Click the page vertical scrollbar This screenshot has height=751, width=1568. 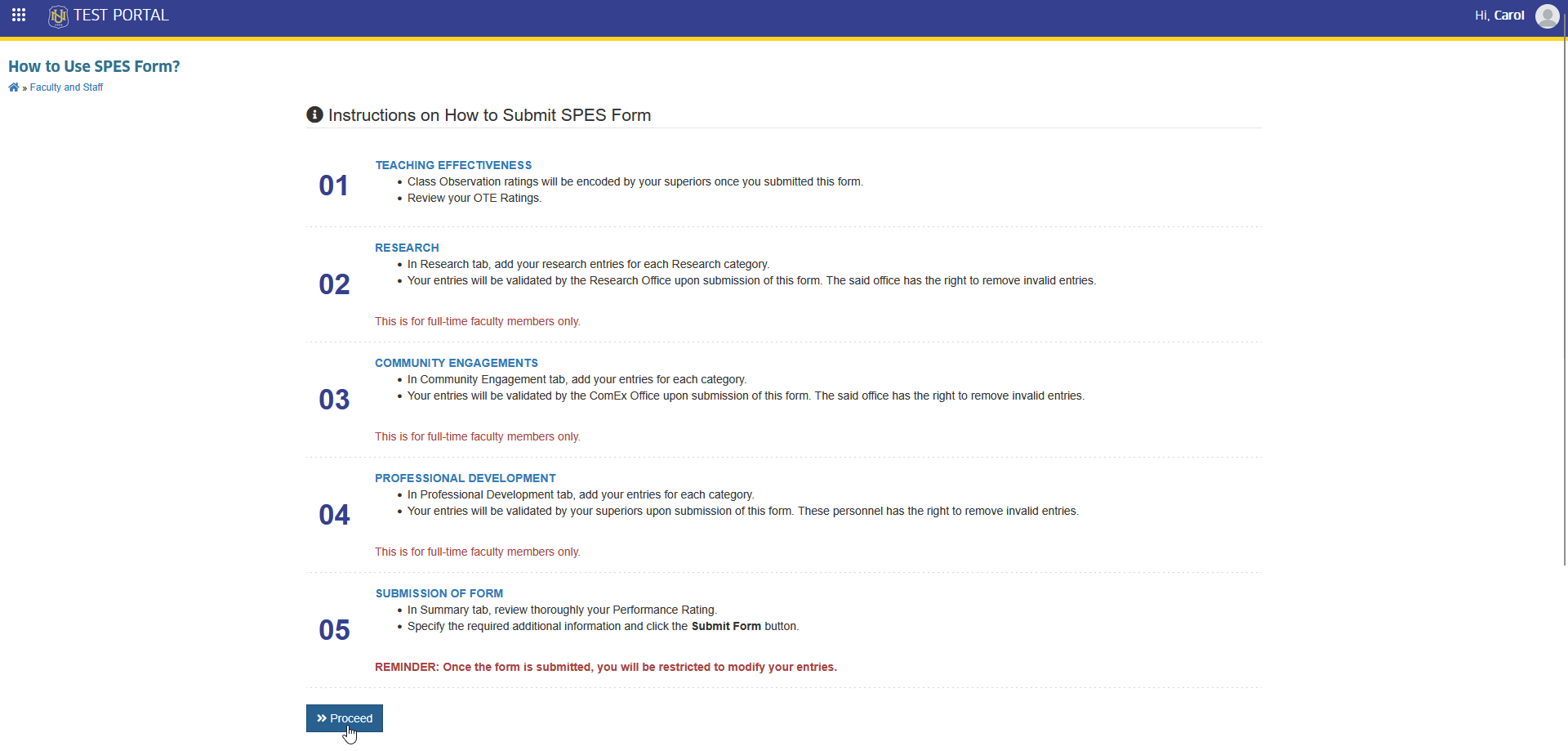coord(1565,302)
